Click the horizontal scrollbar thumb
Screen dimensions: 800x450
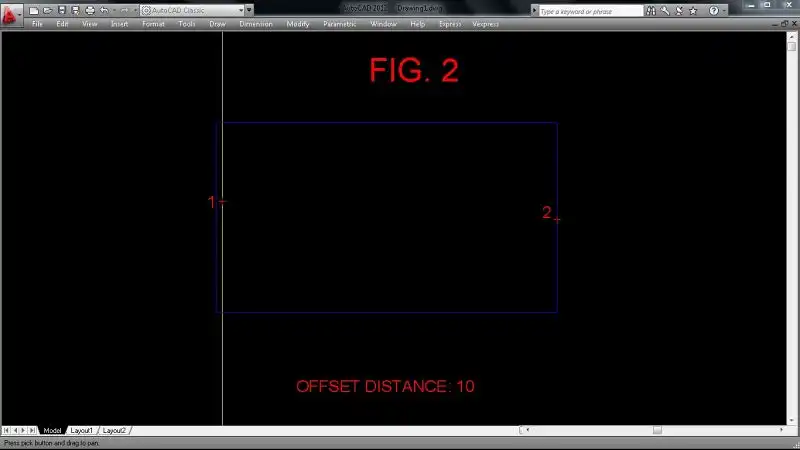657,430
